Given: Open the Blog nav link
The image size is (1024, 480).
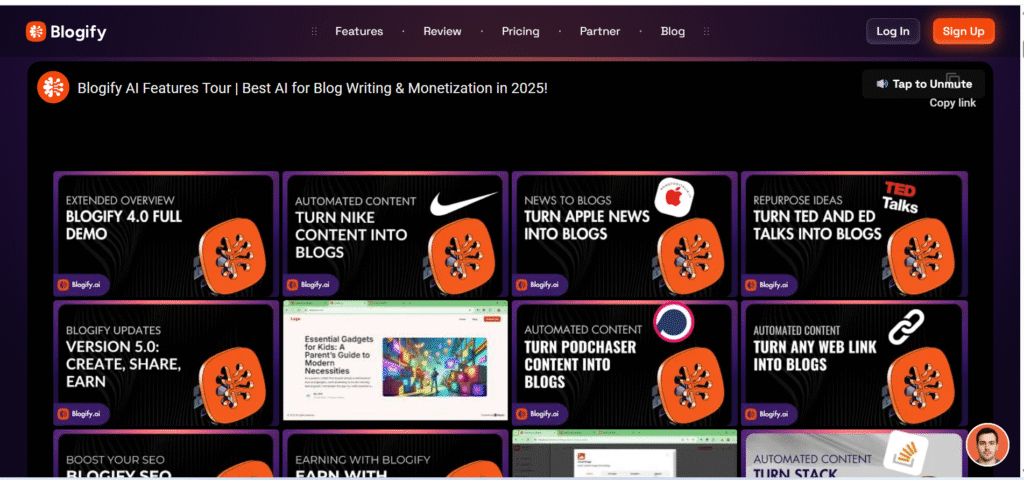Looking at the screenshot, I should coord(673,31).
